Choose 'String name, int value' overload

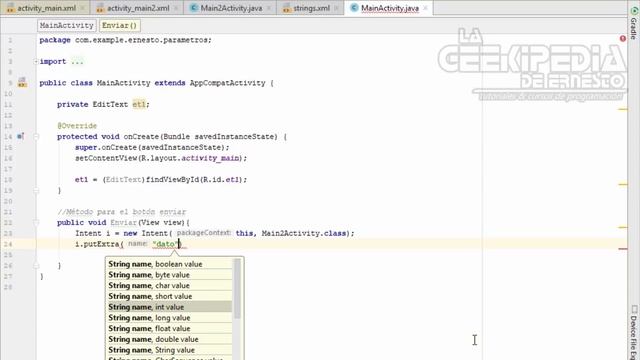170,307
